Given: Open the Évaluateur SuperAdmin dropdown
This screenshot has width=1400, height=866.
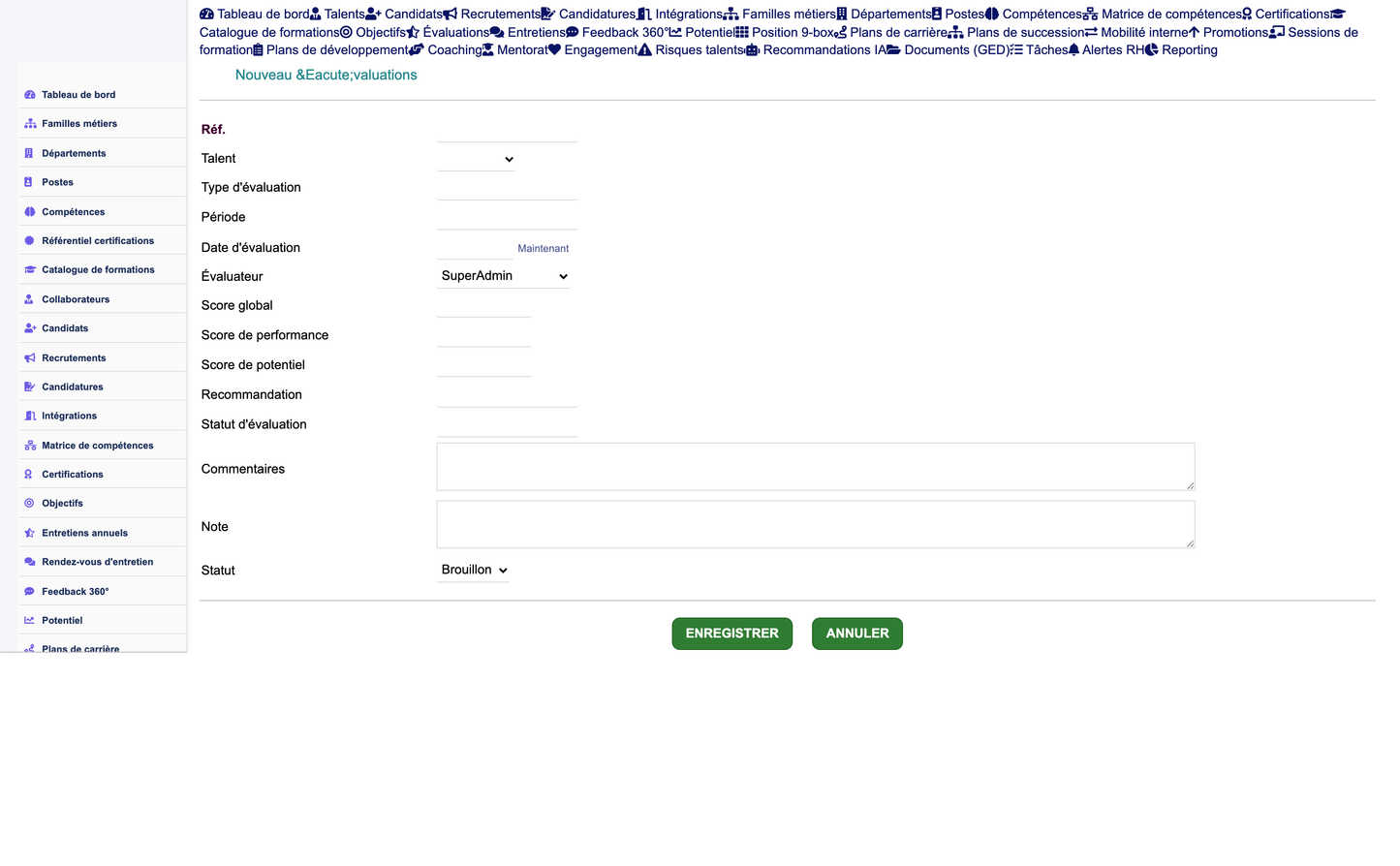Looking at the screenshot, I should (x=504, y=276).
